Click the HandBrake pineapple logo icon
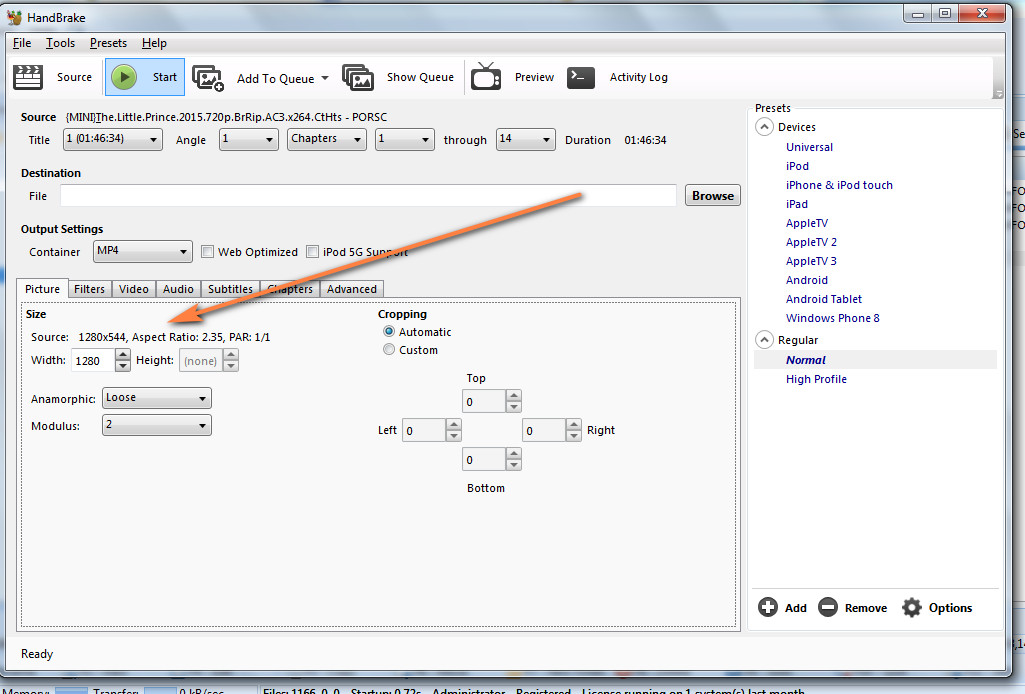 pos(14,17)
